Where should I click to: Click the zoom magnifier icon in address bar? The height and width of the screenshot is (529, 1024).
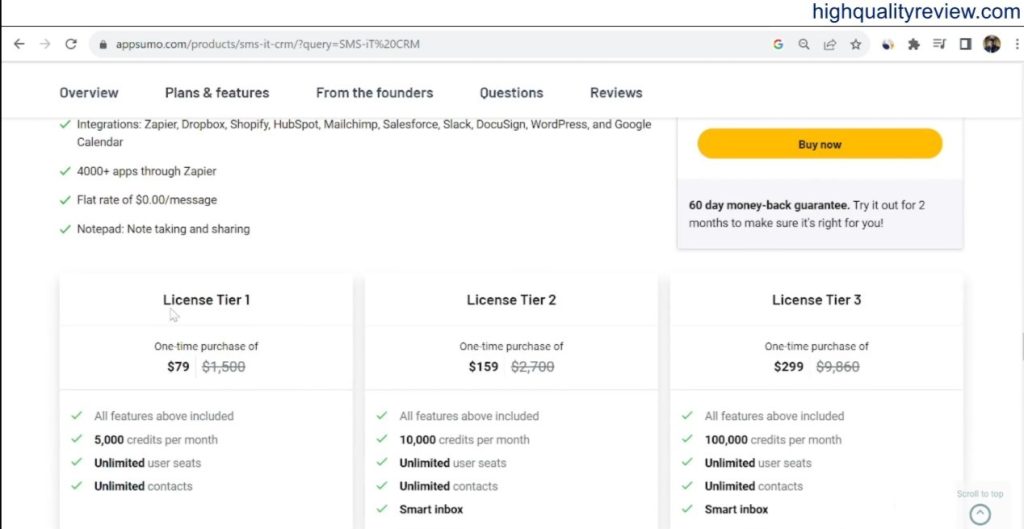coord(804,44)
